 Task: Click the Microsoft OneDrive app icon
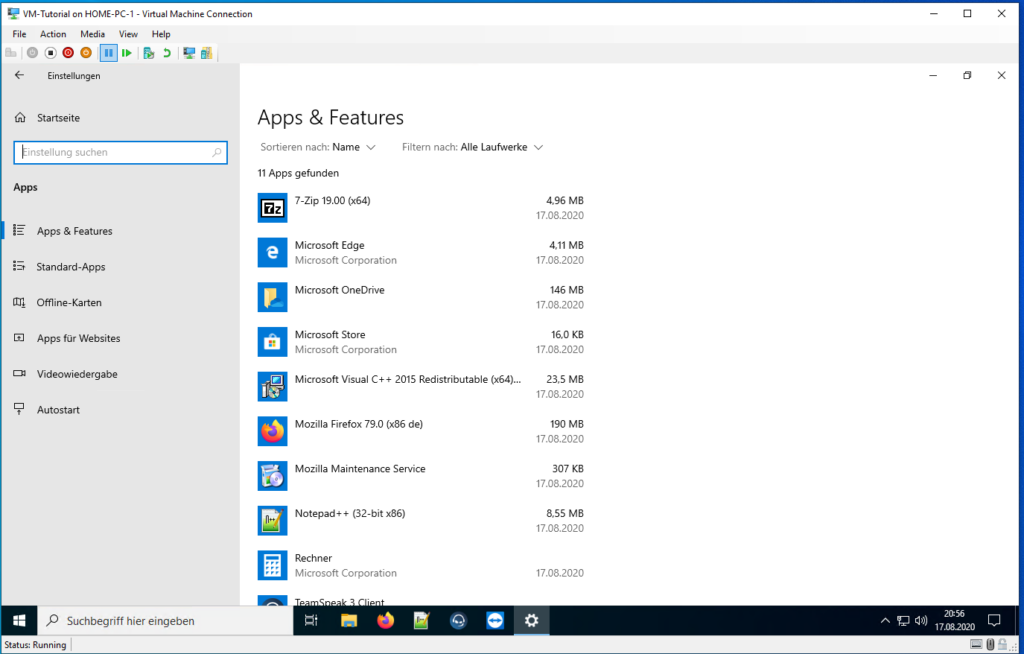coord(272,297)
